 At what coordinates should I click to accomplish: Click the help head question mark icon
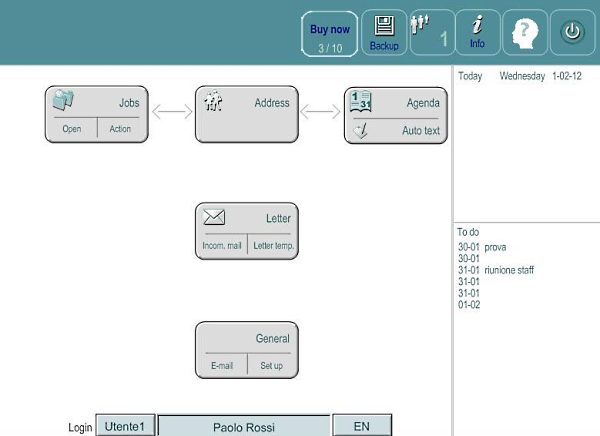pyautogui.click(x=525, y=32)
